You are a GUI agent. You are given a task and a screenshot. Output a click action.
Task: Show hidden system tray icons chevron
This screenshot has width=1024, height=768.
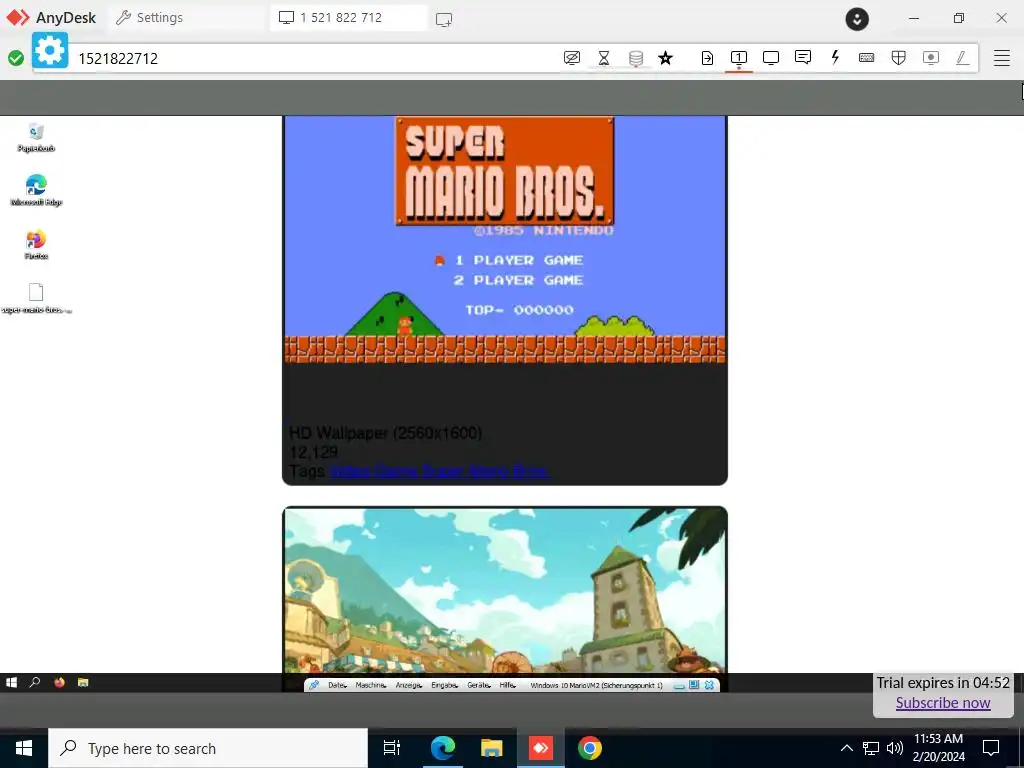(x=846, y=748)
